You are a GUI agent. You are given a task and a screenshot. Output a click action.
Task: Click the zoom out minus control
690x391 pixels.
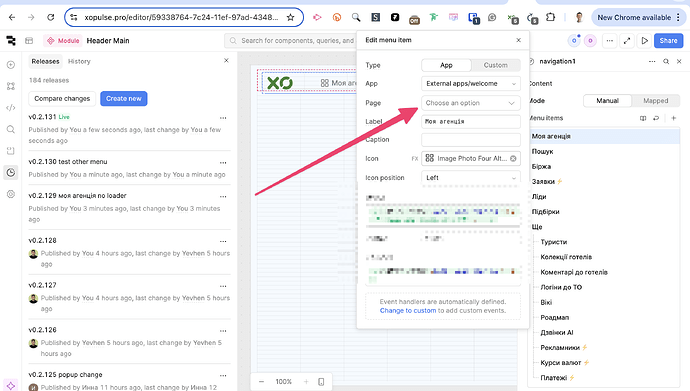(261, 382)
